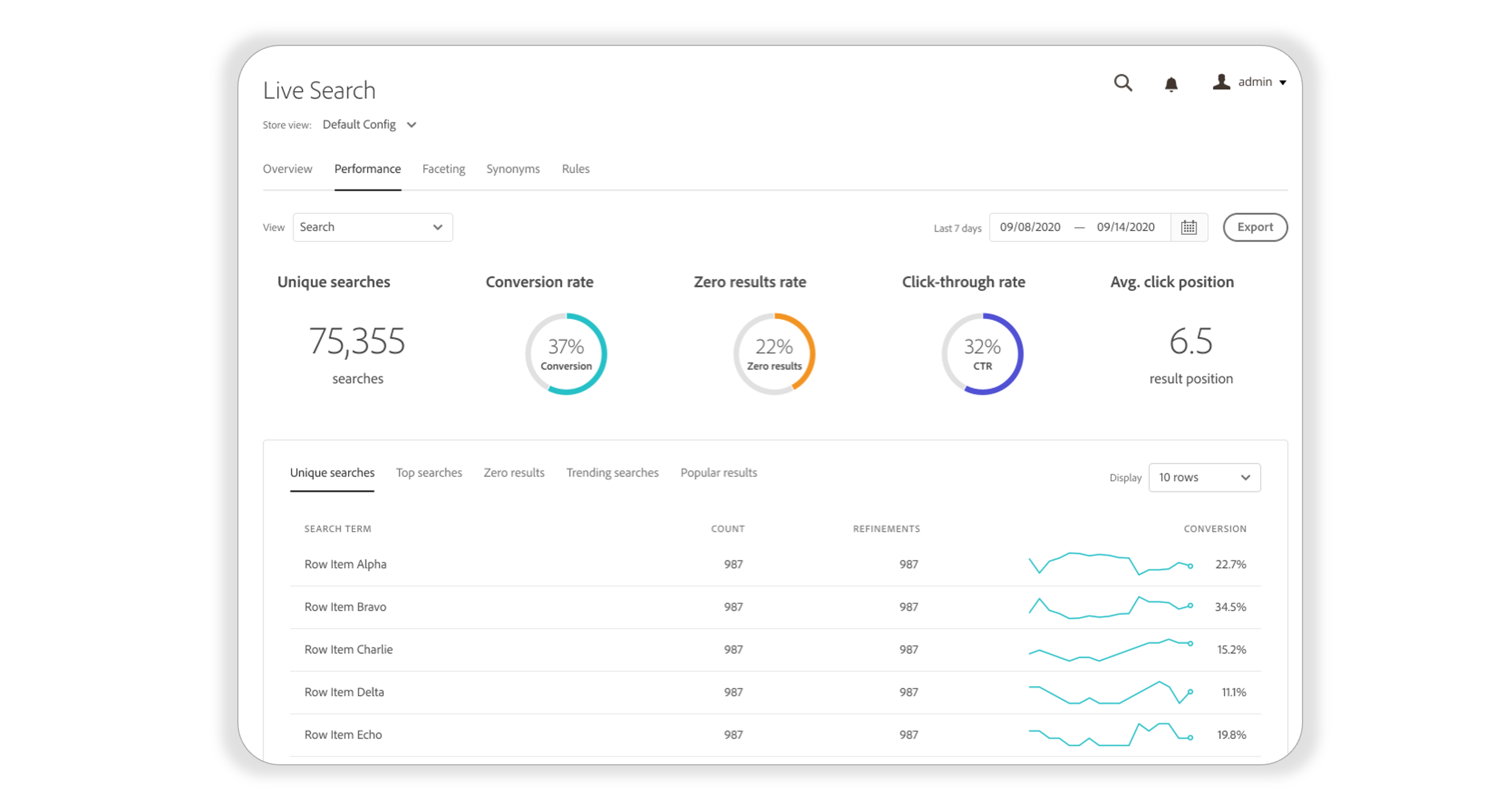Click the Export button

(x=1254, y=228)
